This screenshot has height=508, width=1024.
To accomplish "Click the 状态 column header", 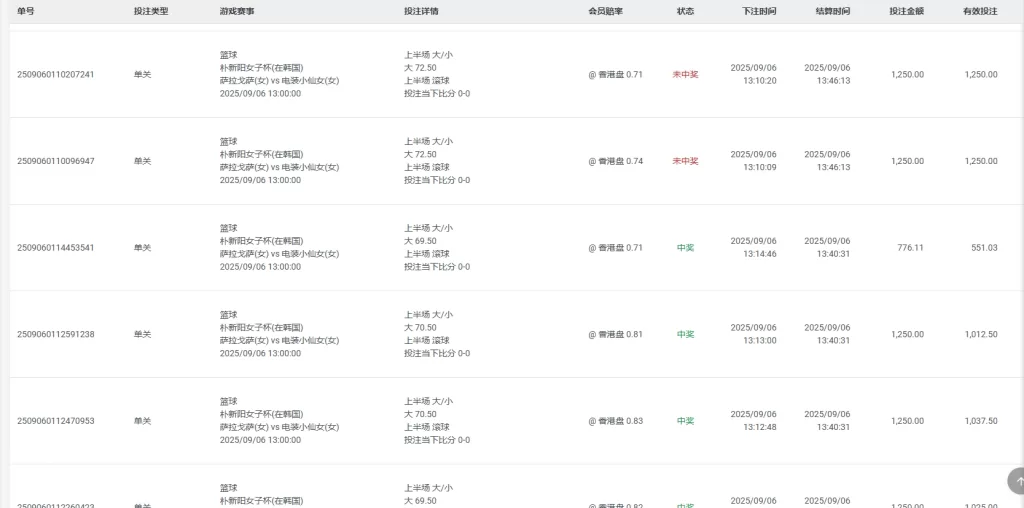I will (x=685, y=11).
